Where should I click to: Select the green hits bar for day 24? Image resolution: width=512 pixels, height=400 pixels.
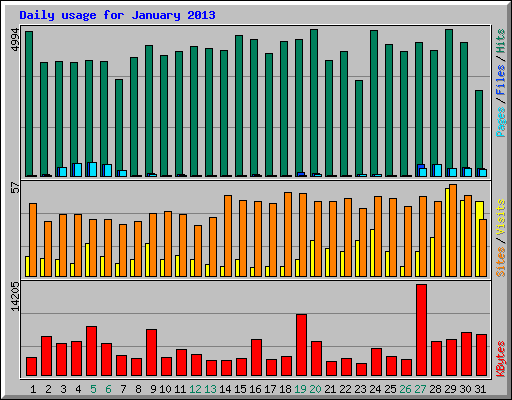tap(374, 103)
